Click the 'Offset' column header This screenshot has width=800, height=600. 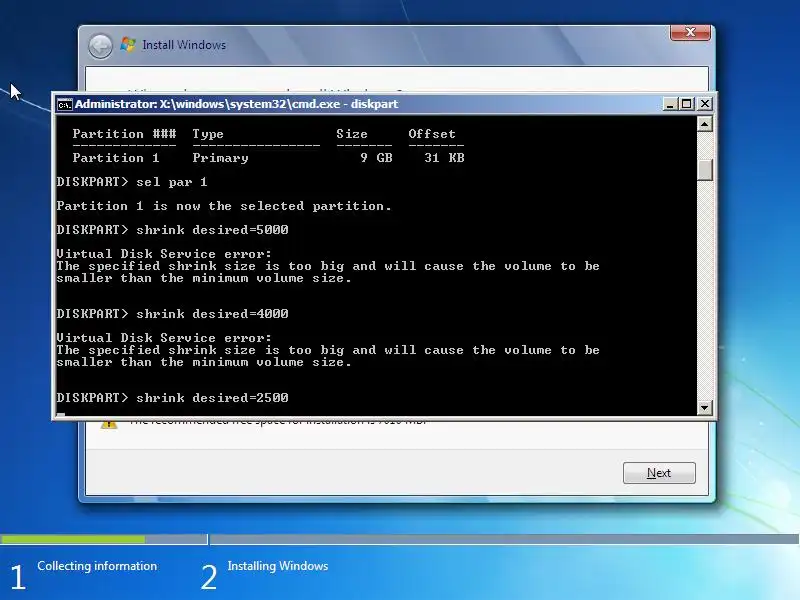432,134
